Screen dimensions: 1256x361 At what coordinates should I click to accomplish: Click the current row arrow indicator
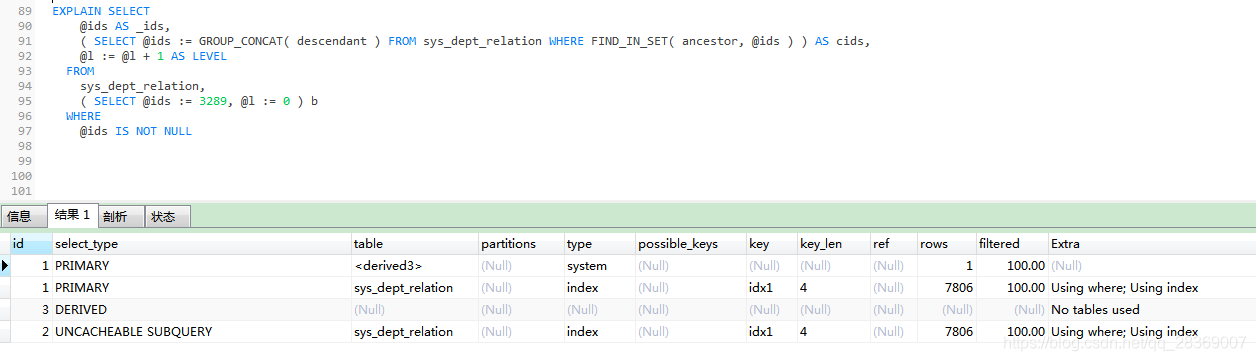click(x=5, y=266)
